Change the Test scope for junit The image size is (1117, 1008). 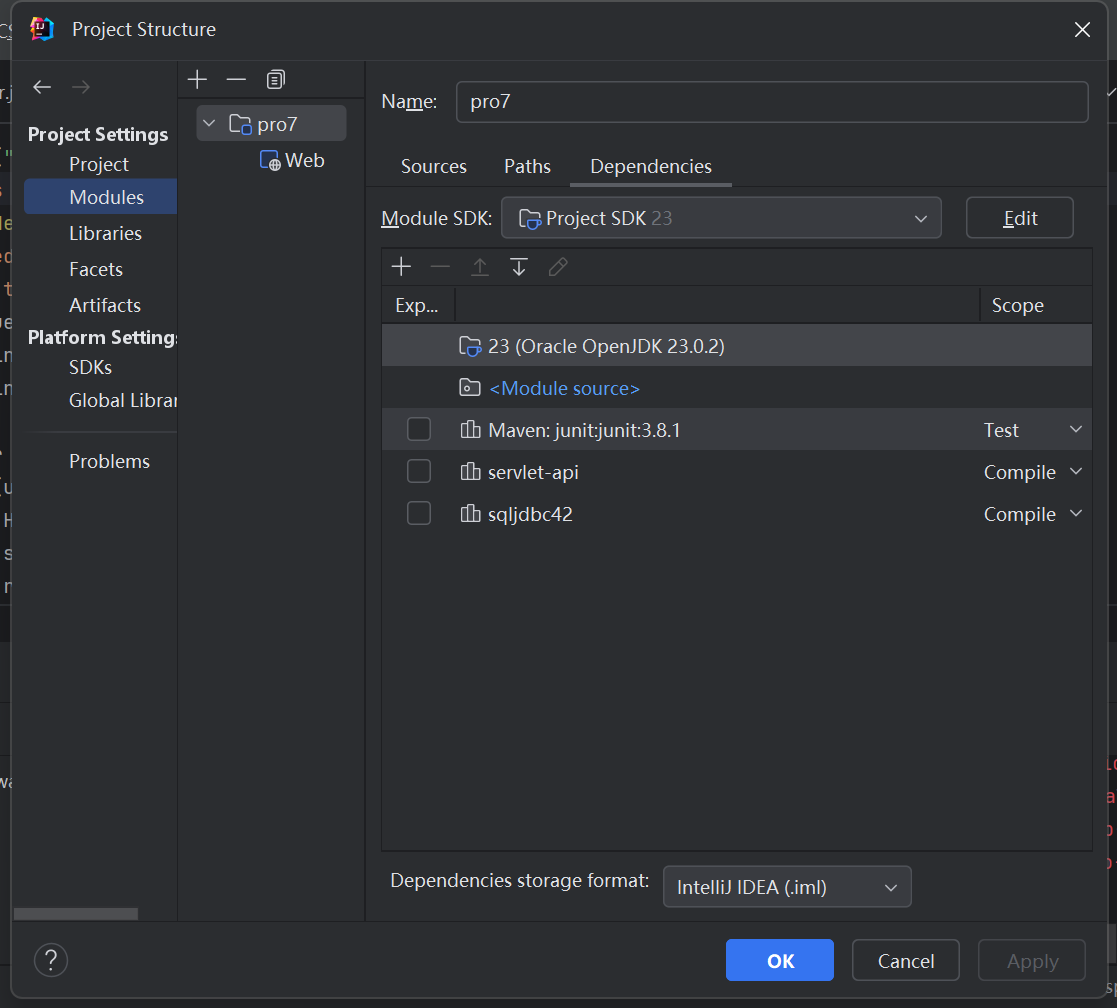pos(1032,430)
